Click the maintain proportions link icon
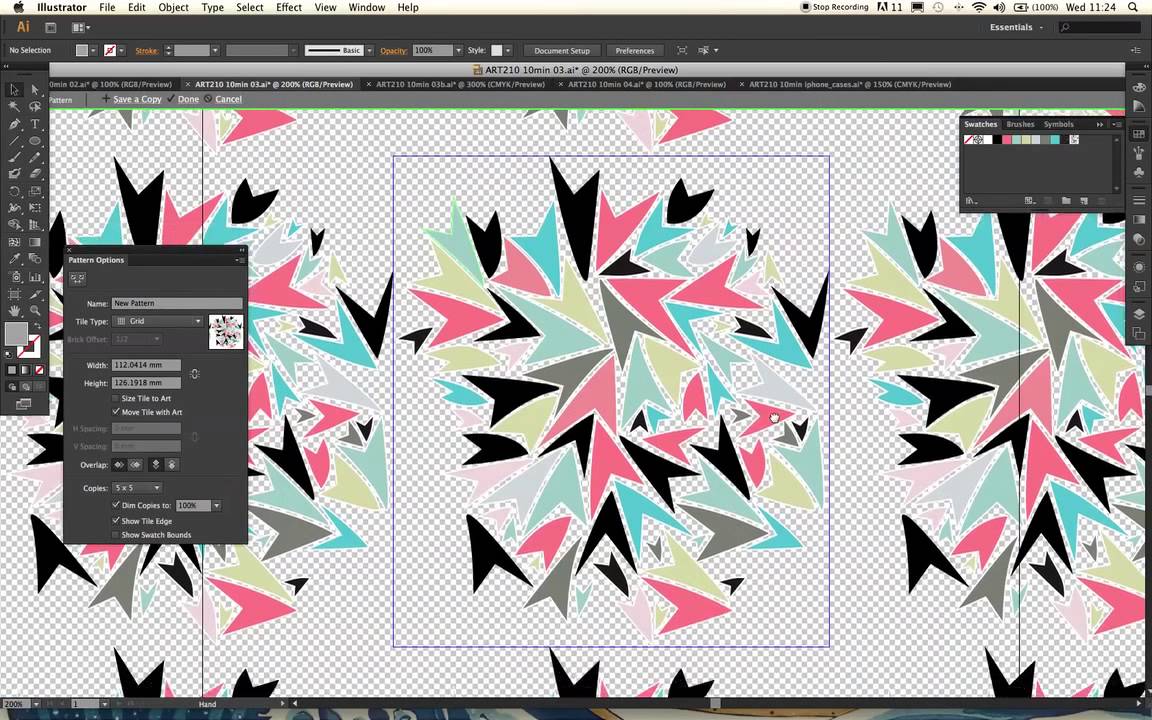1152x720 pixels. coord(194,374)
